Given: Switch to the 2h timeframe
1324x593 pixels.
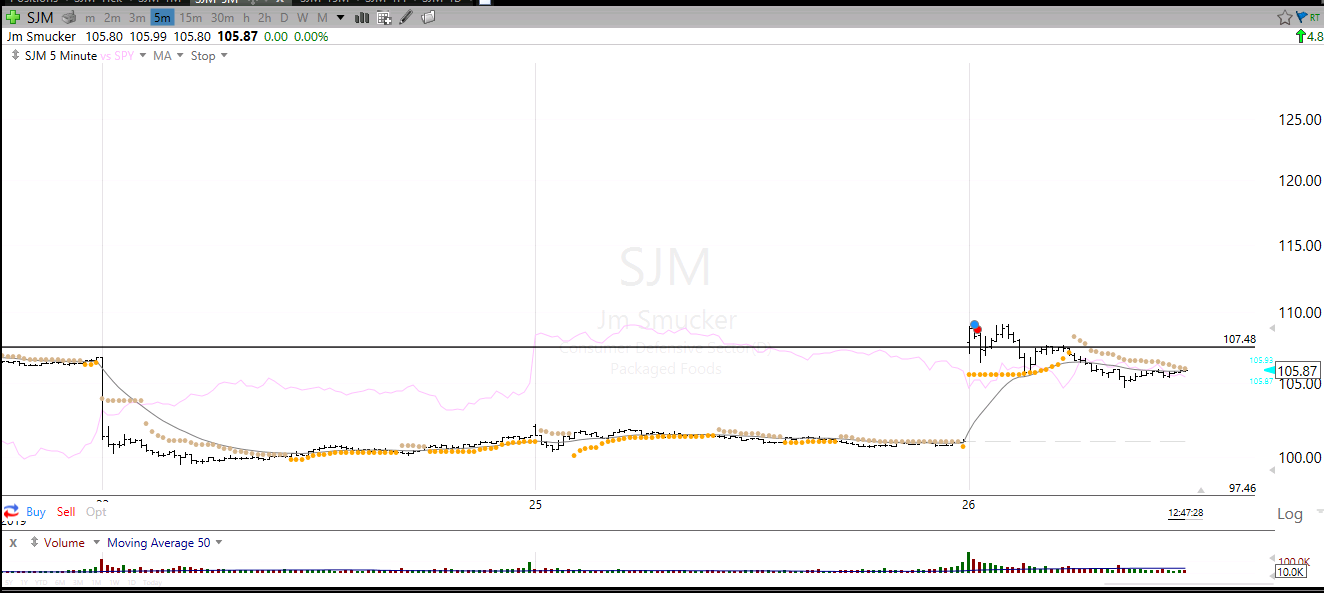Looking at the screenshot, I should (x=264, y=18).
